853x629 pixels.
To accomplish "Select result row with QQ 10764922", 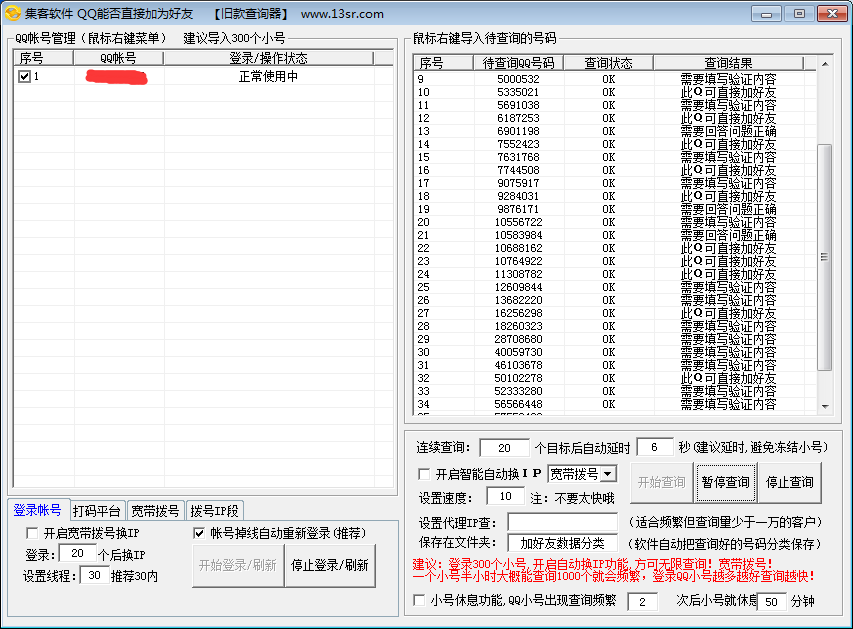I will click(615, 261).
